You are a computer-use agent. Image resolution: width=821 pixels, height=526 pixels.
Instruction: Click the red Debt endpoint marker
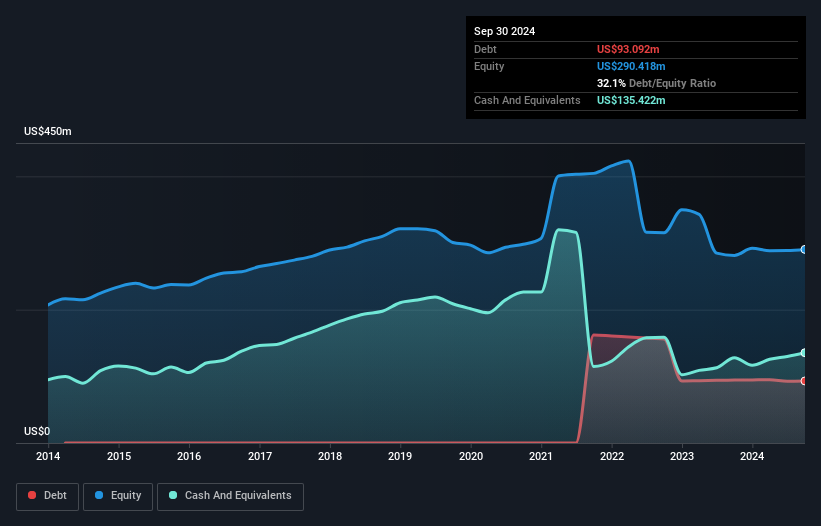tap(804, 381)
